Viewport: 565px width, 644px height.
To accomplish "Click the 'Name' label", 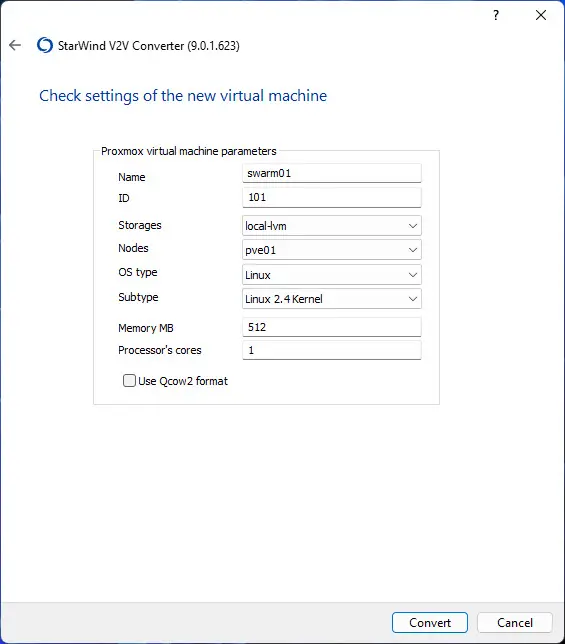I will pyautogui.click(x=132, y=177).
